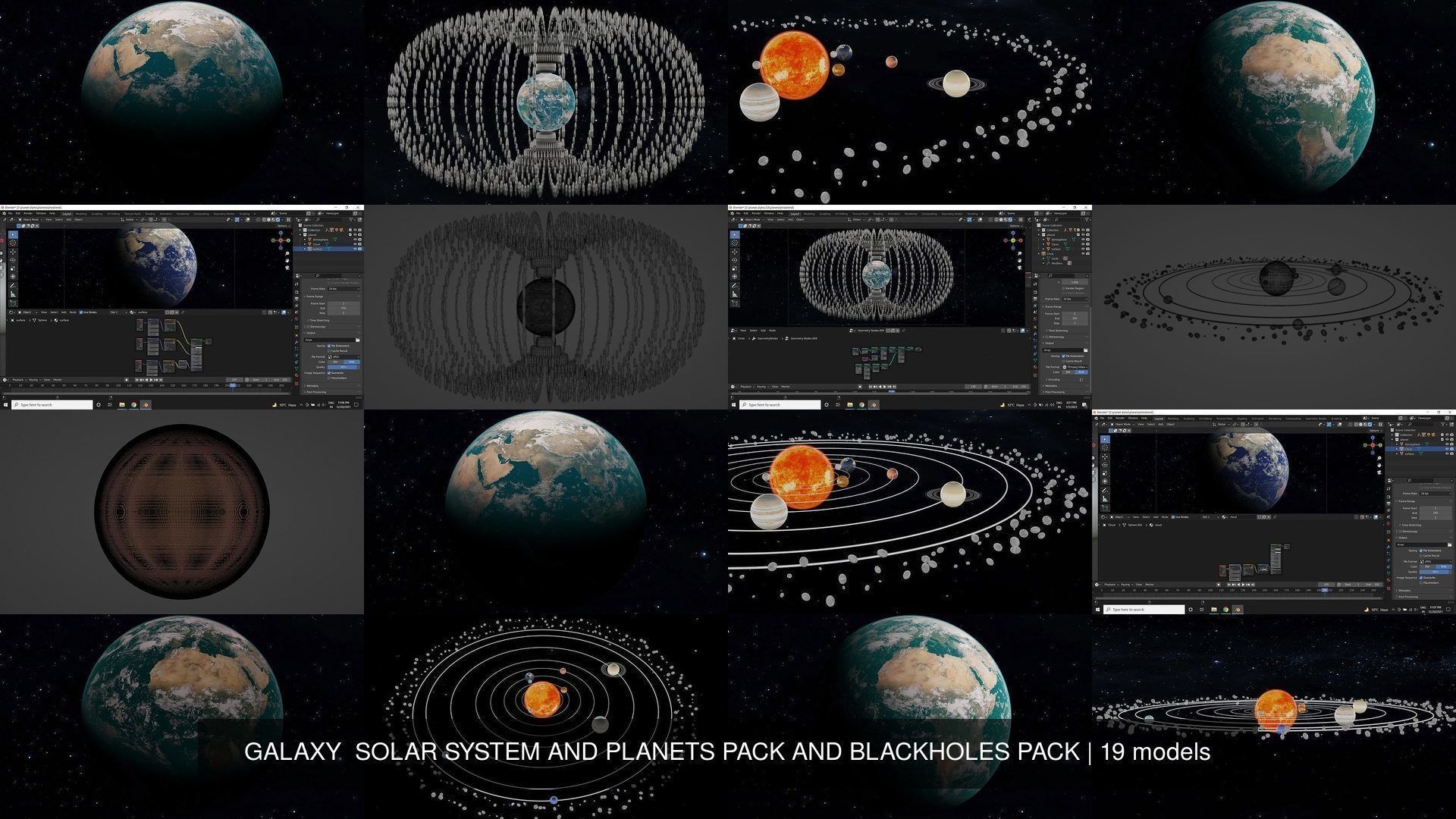The width and height of the screenshot is (1456, 819).
Task: Select the Move tool in Geometry Nodes screenshot
Action: click(x=735, y=252)
